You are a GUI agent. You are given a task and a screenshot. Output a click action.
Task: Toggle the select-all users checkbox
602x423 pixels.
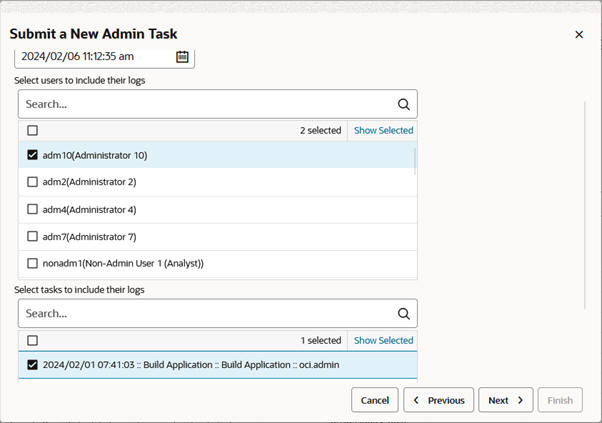point(33,131)
